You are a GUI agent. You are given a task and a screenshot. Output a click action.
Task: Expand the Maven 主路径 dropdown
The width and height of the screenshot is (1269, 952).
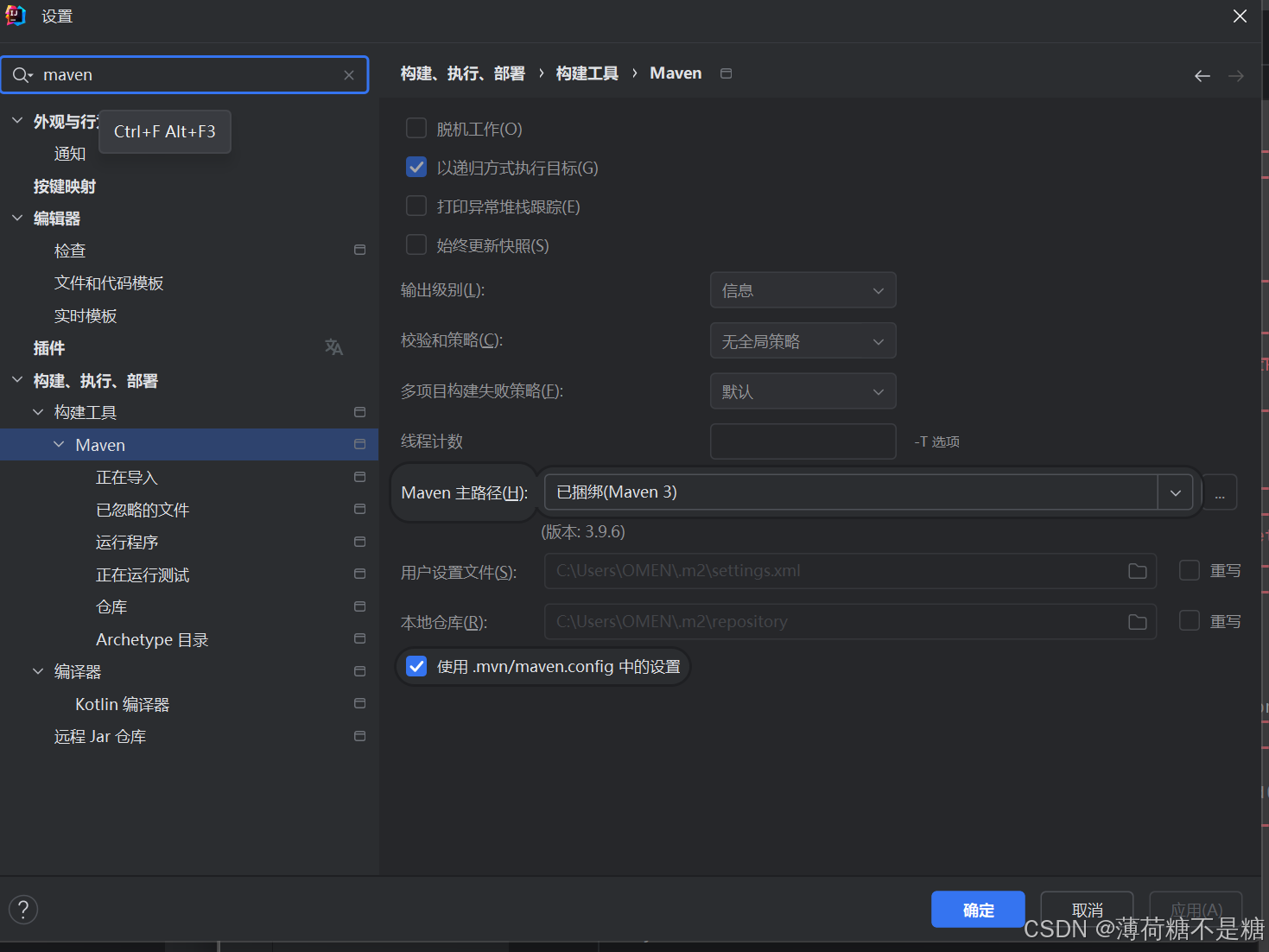[x=1175, y=492]
